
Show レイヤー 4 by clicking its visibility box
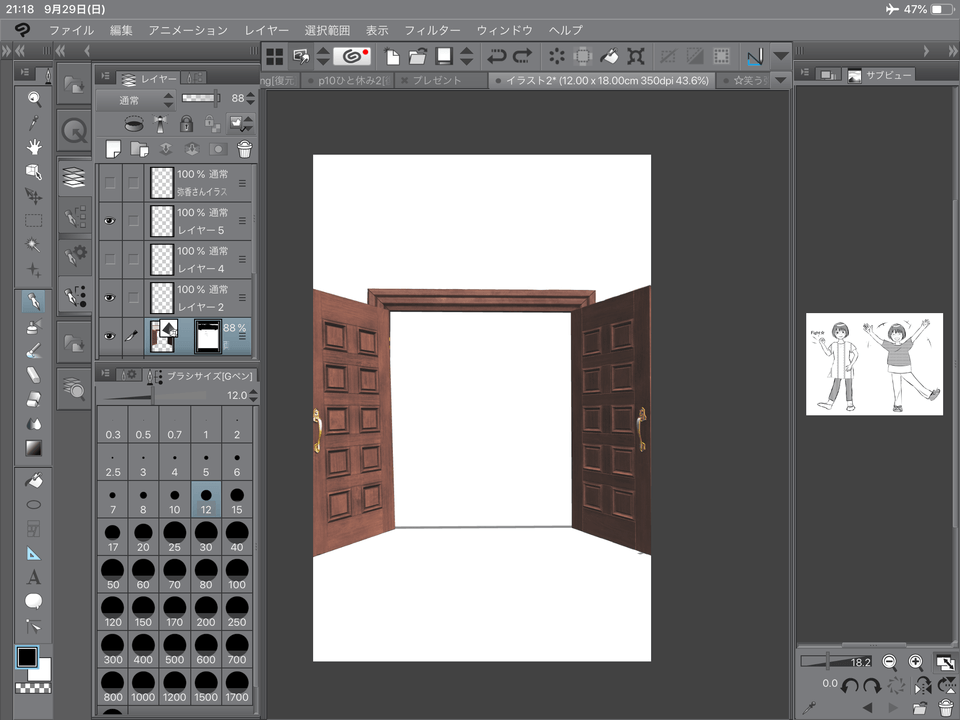tap(110, 259)
